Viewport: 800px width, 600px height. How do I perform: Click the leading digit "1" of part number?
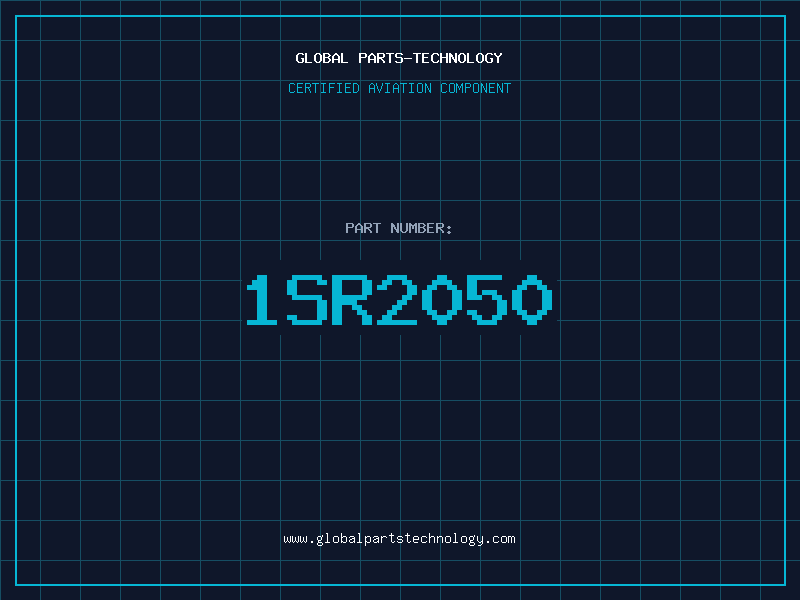262,299
